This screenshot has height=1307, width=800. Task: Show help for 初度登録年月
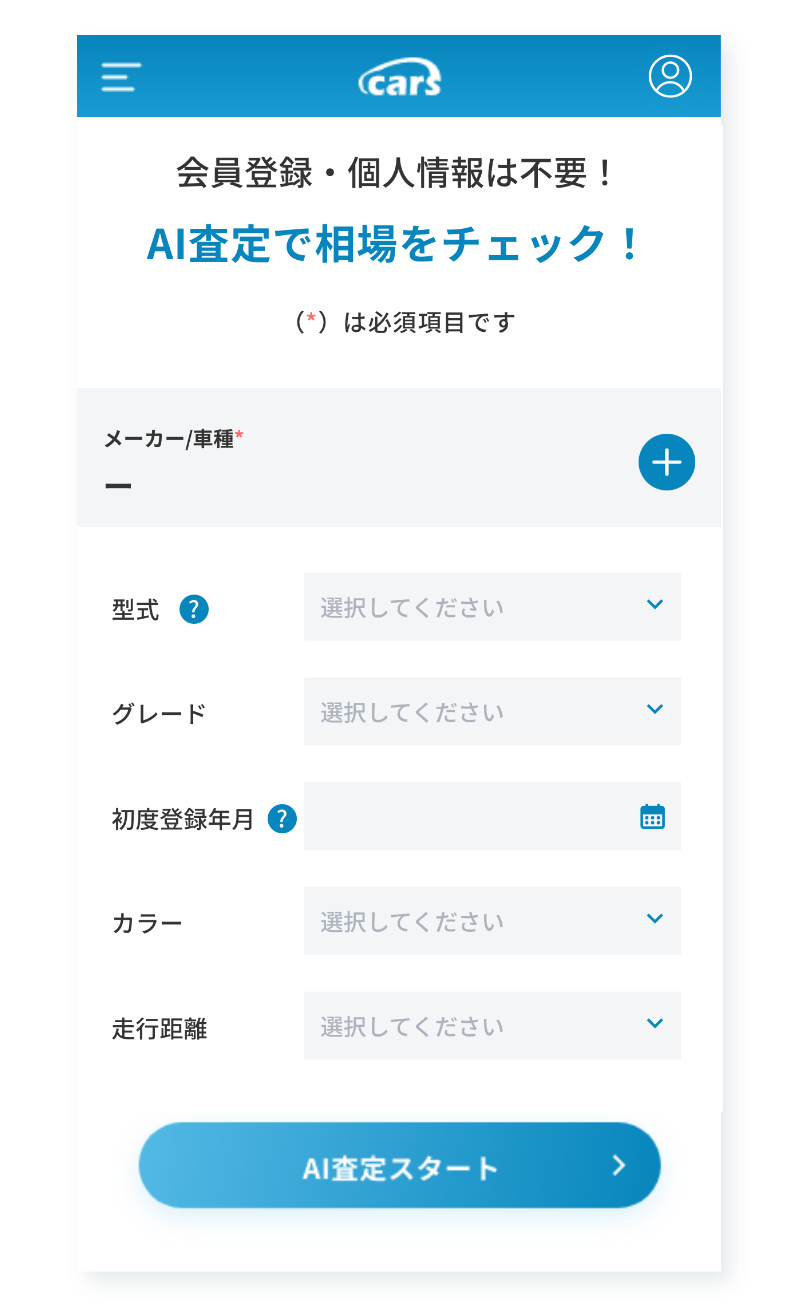(283, 819)
